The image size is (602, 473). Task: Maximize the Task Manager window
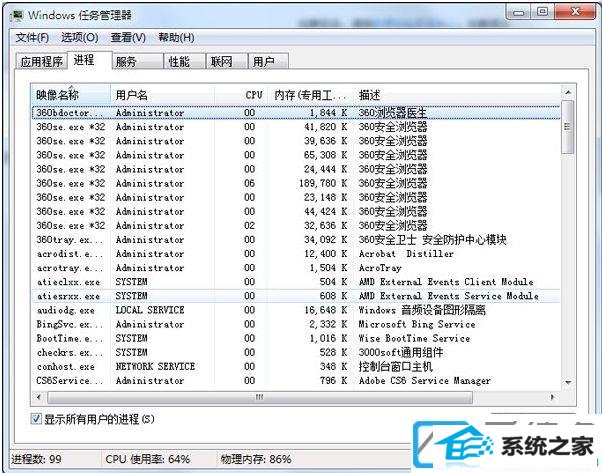542,12
